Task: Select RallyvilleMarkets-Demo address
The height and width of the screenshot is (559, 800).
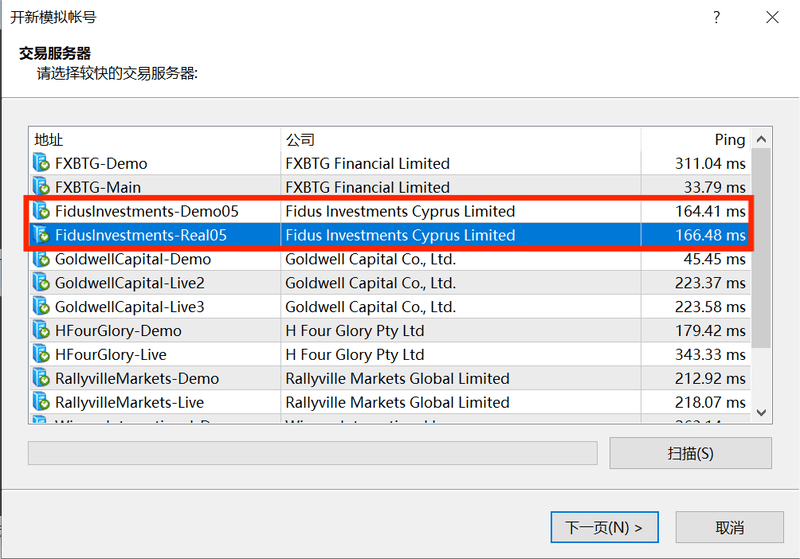Action: pyautogui.click(x=137, y=378)
